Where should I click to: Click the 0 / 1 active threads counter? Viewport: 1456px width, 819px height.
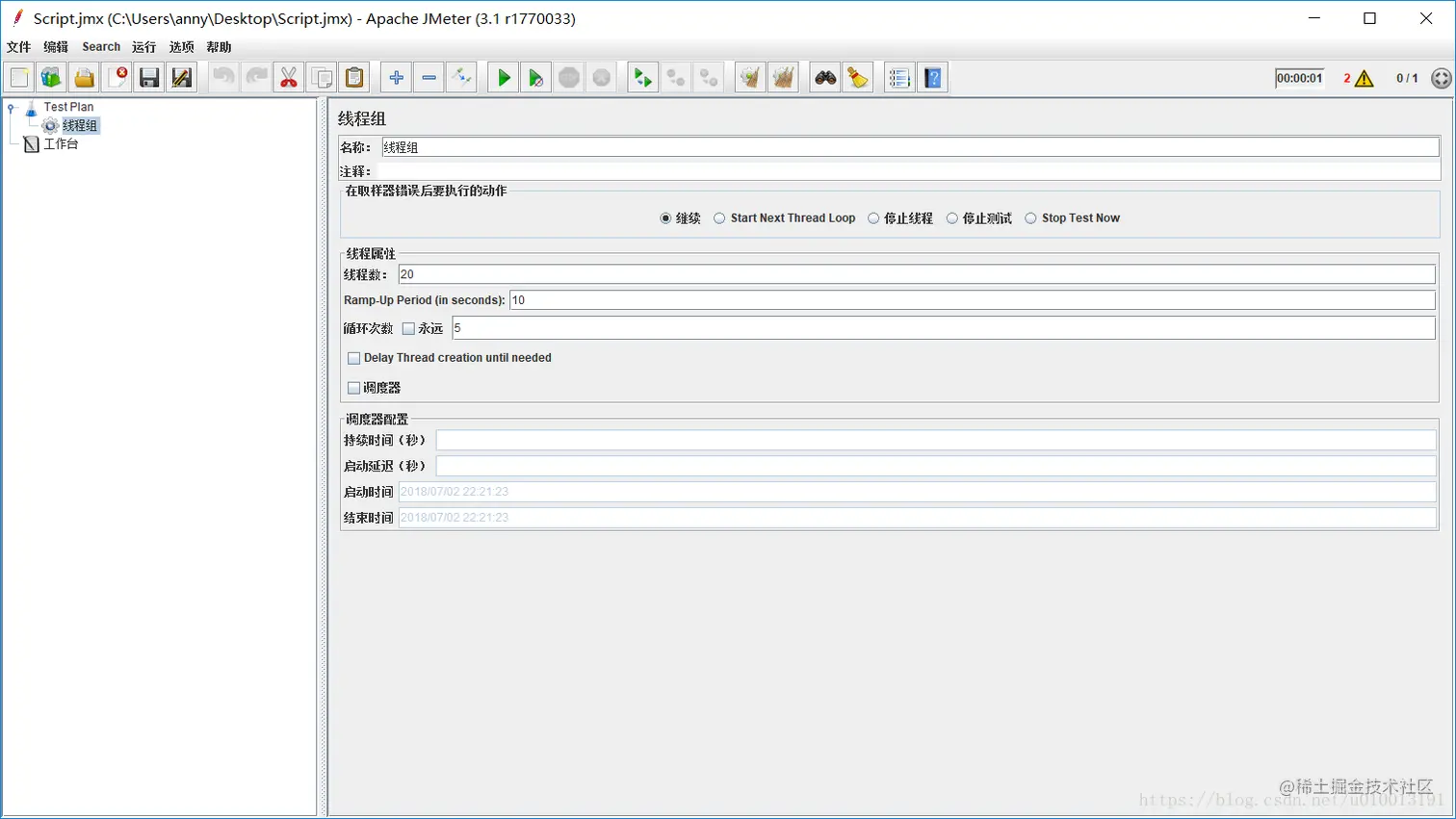pos(1407,79)
